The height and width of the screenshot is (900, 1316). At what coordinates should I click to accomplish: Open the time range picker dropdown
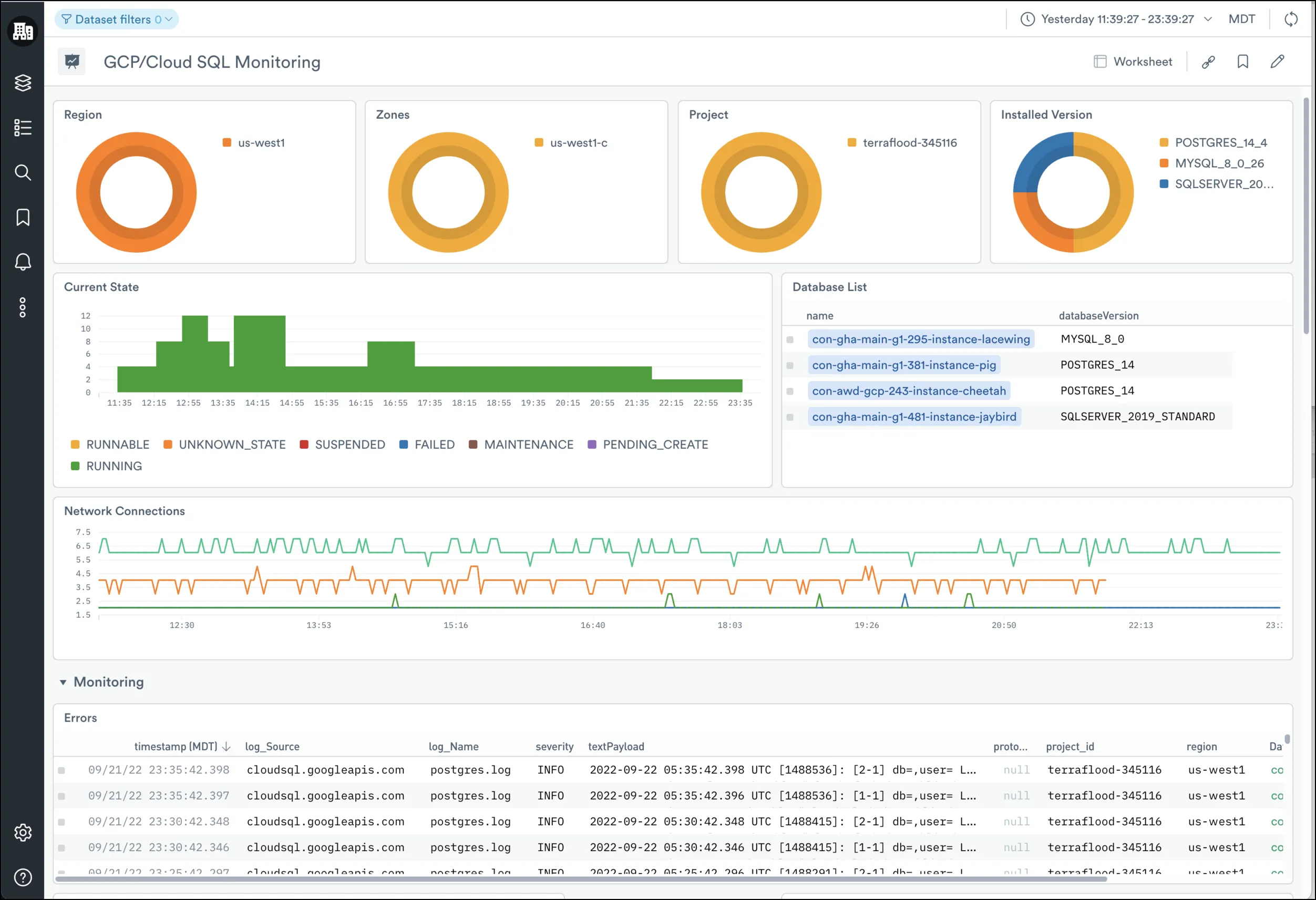1116,19
